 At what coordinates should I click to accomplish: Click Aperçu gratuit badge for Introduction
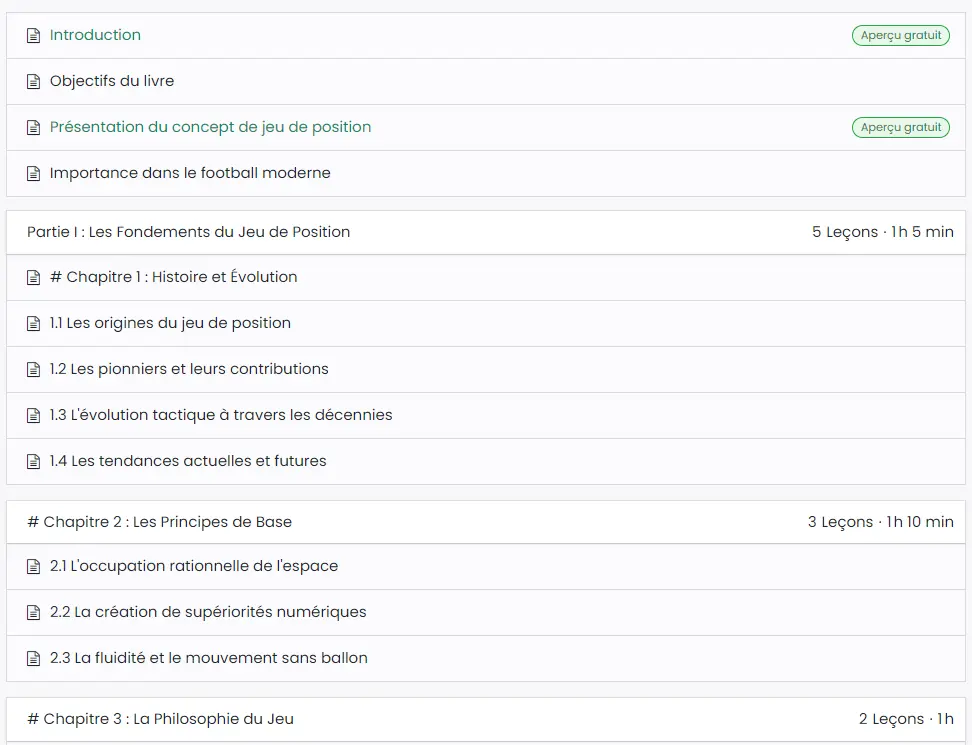pyautogui.click(x=901, y=35)
